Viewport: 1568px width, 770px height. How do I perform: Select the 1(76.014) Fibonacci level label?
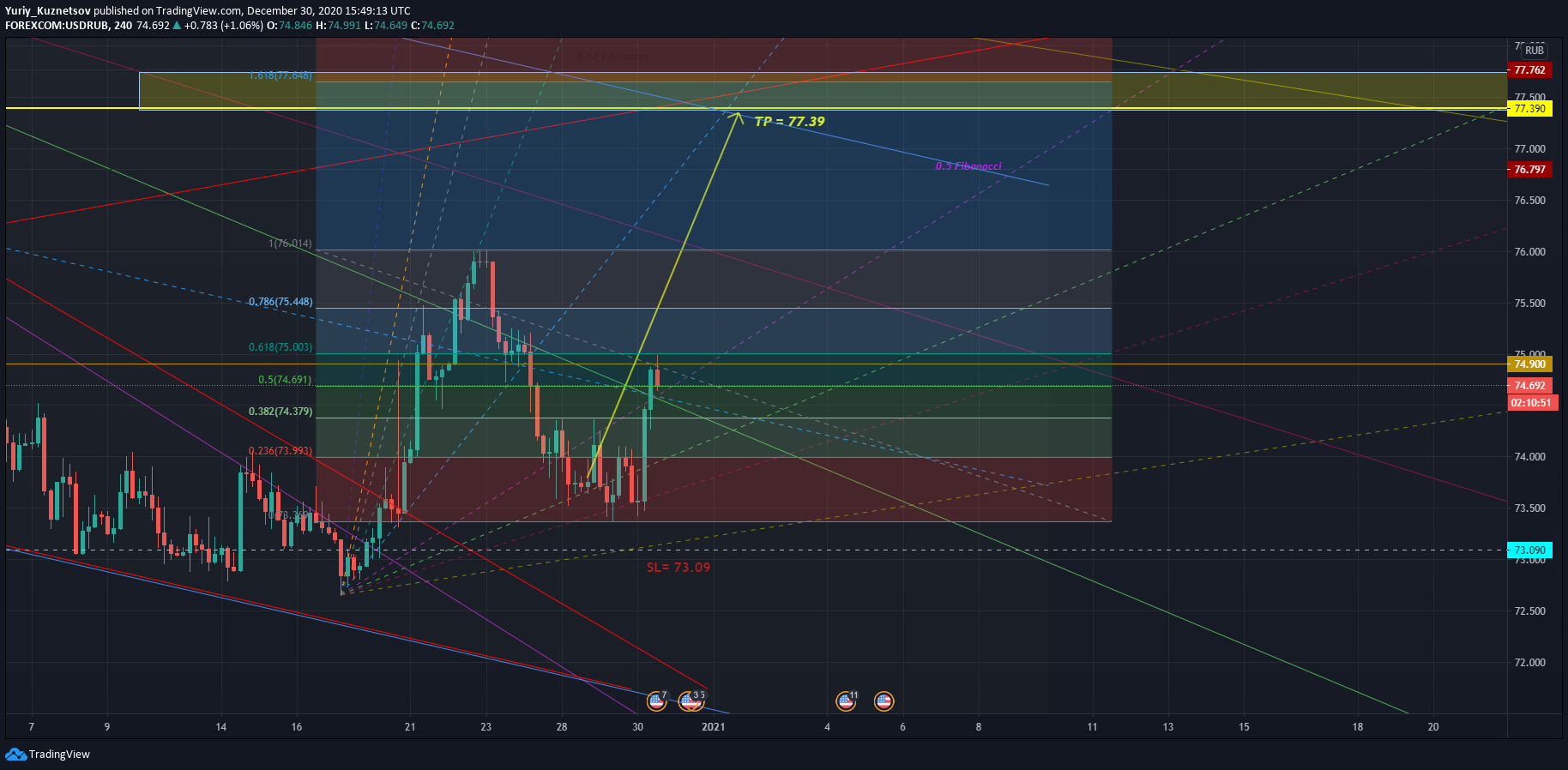291,244
